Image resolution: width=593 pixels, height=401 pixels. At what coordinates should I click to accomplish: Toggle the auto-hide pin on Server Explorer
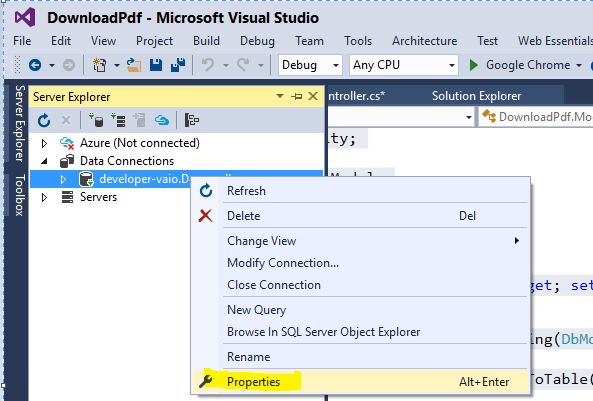pos(297,96)
